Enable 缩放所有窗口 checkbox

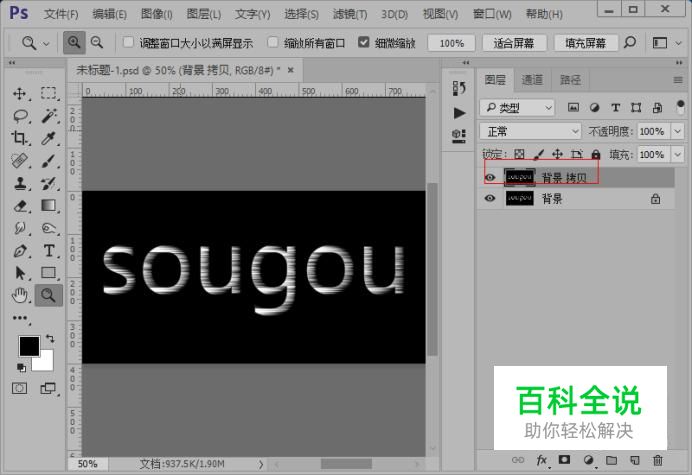click(273, 42)
